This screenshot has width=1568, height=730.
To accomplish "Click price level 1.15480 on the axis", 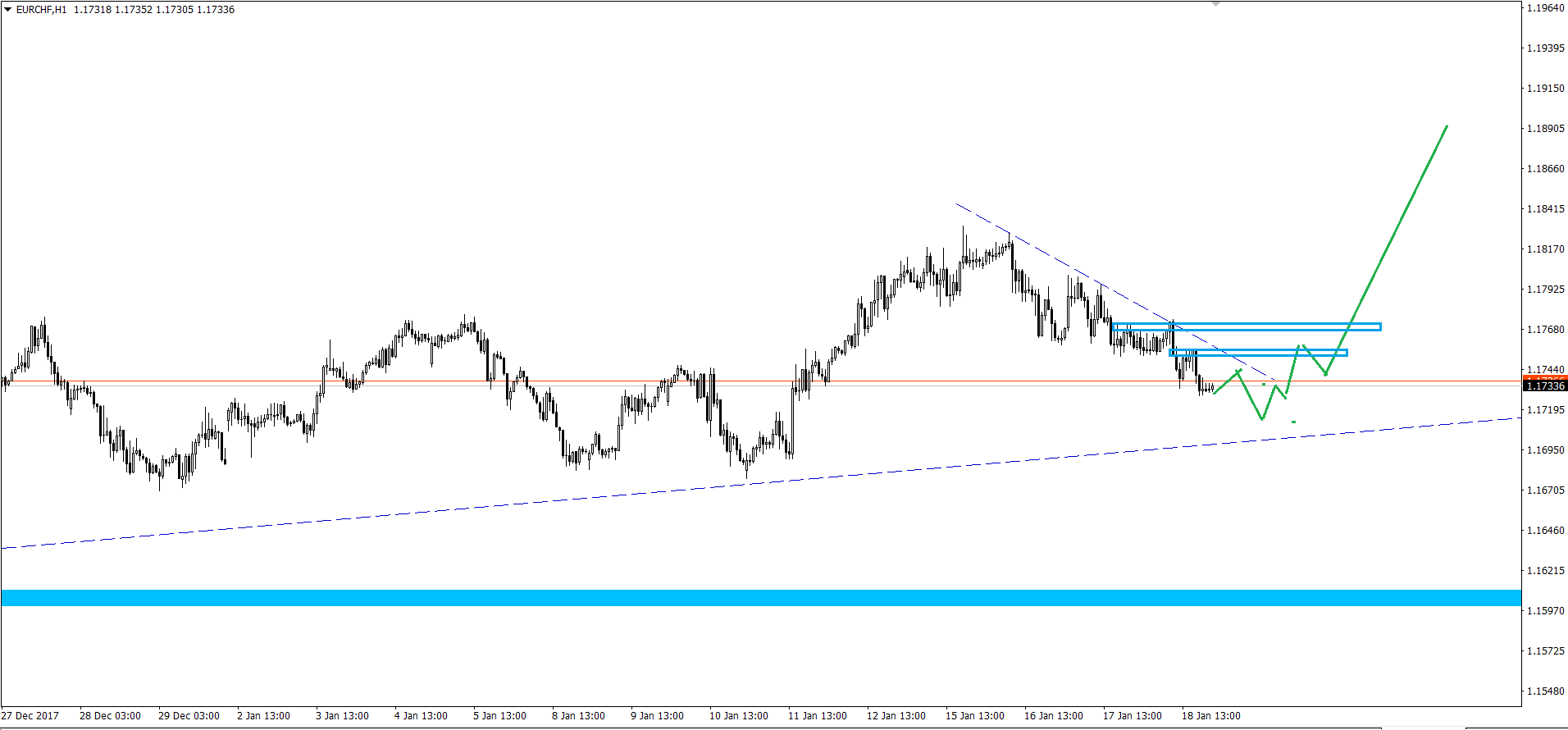I will point(1545,691).
